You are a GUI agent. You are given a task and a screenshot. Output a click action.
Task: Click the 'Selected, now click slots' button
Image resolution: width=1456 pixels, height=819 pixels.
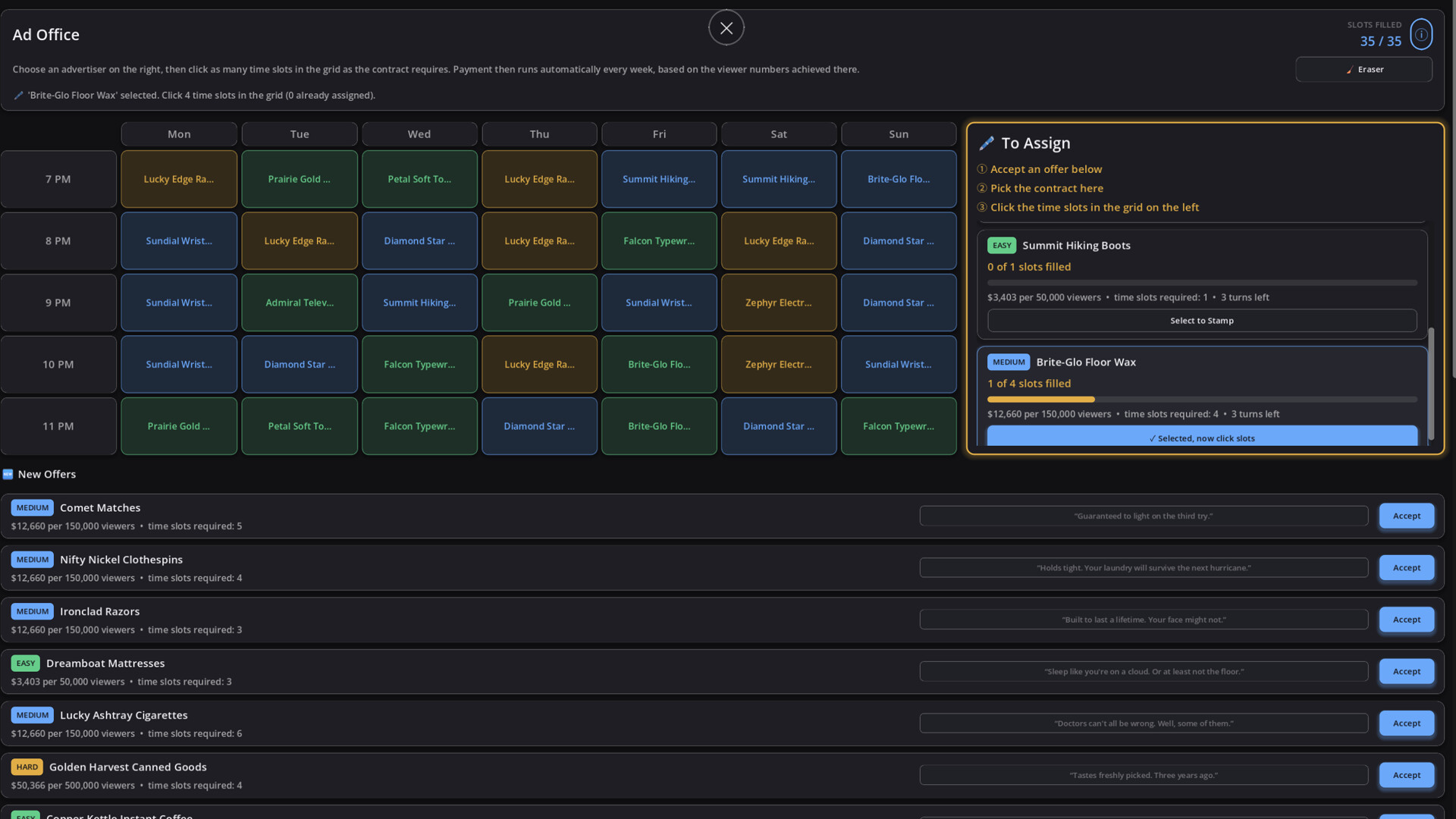coord(1201,436)
